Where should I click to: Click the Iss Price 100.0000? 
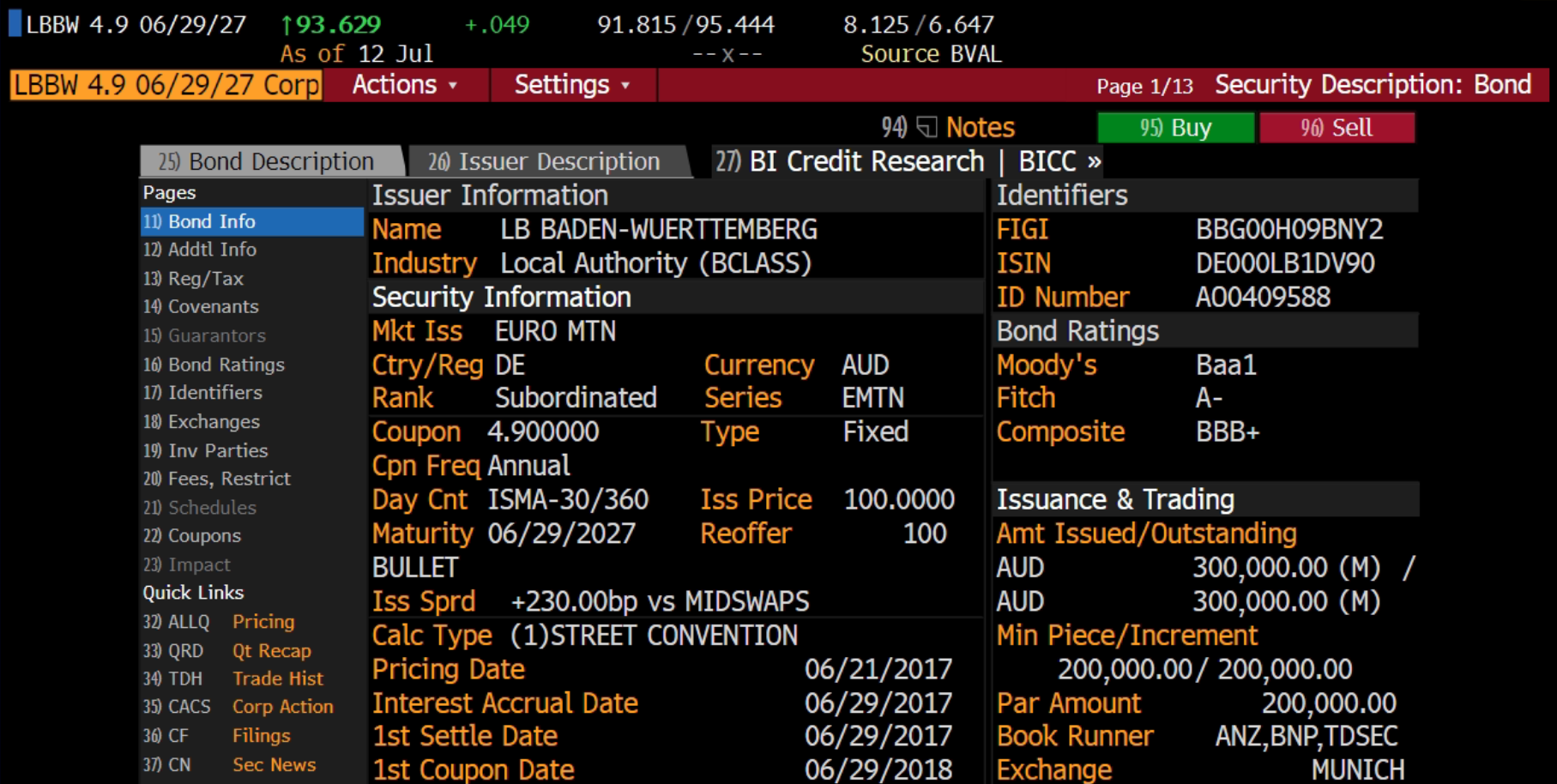coord(899,500)
